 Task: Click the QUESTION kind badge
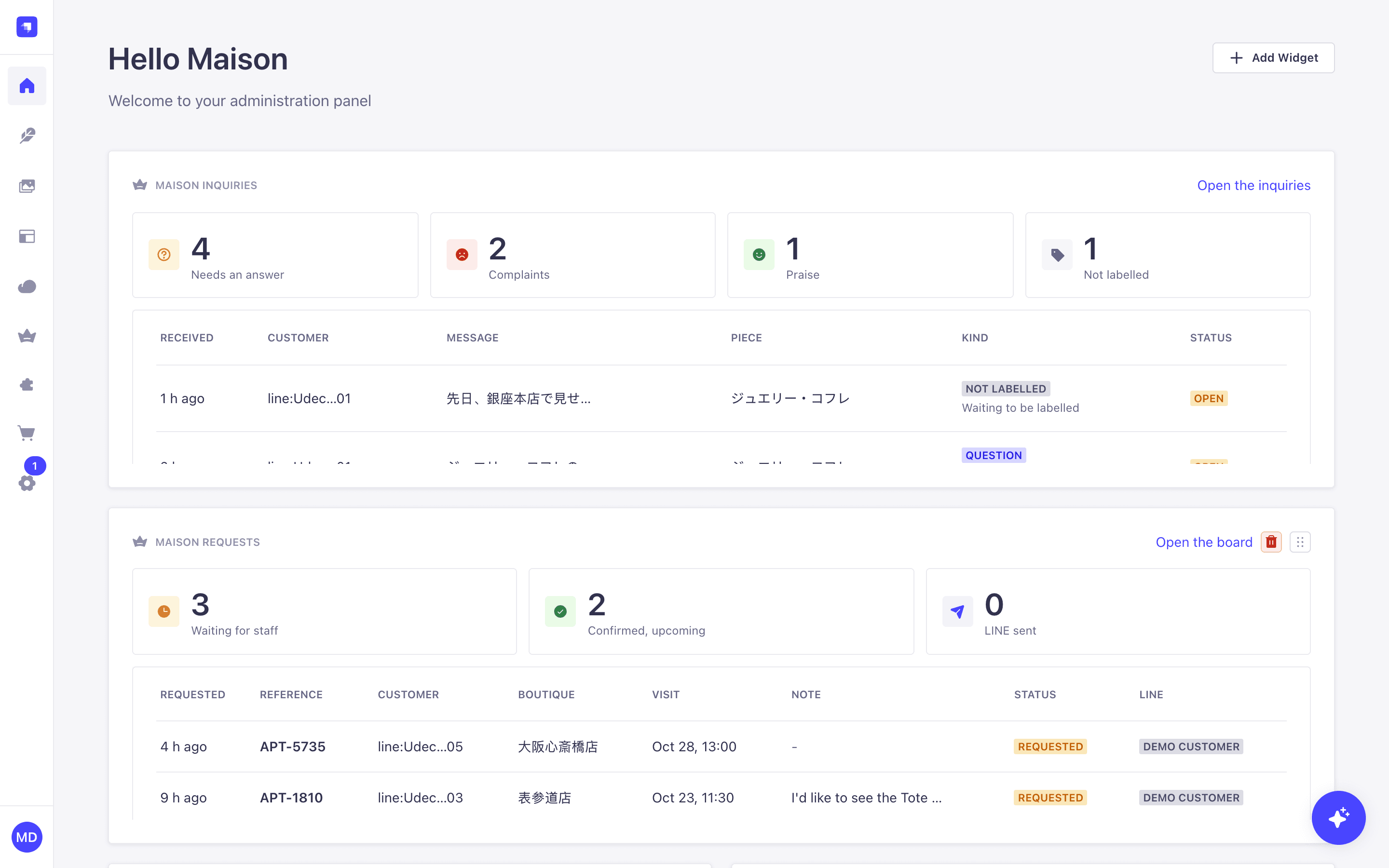(994, 455)
